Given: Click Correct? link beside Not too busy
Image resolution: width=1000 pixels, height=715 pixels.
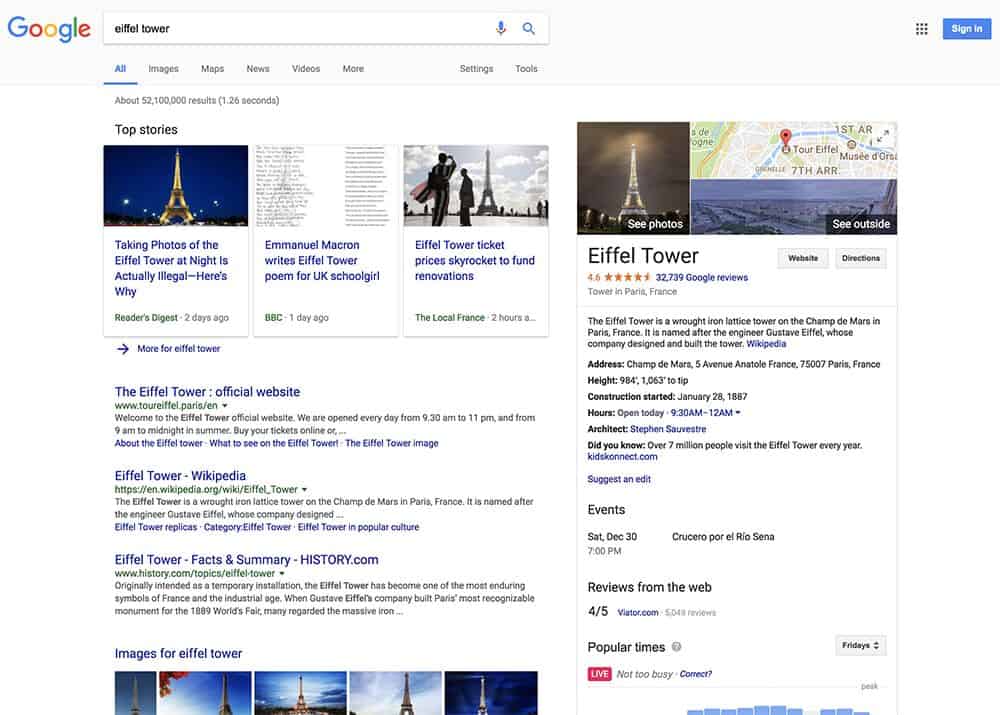Looking at the screenshot, I should click(x=695, y=674).
